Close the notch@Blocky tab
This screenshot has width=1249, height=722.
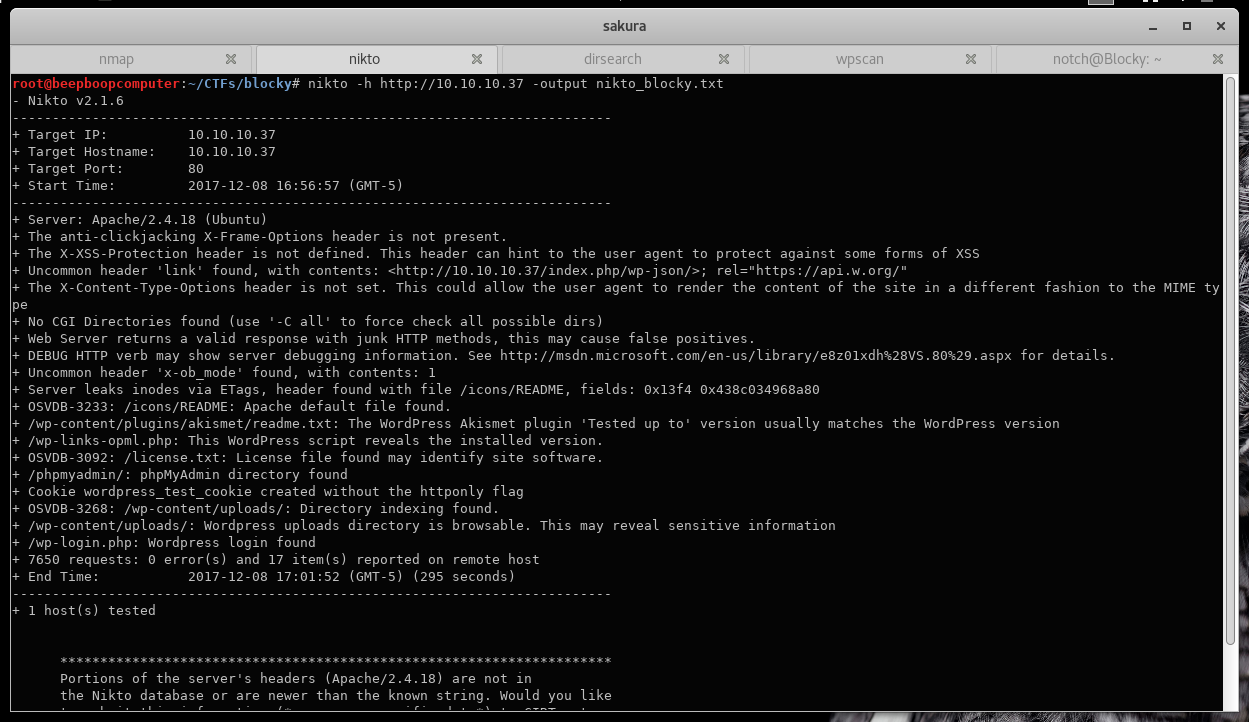[x=1217, y=59]
